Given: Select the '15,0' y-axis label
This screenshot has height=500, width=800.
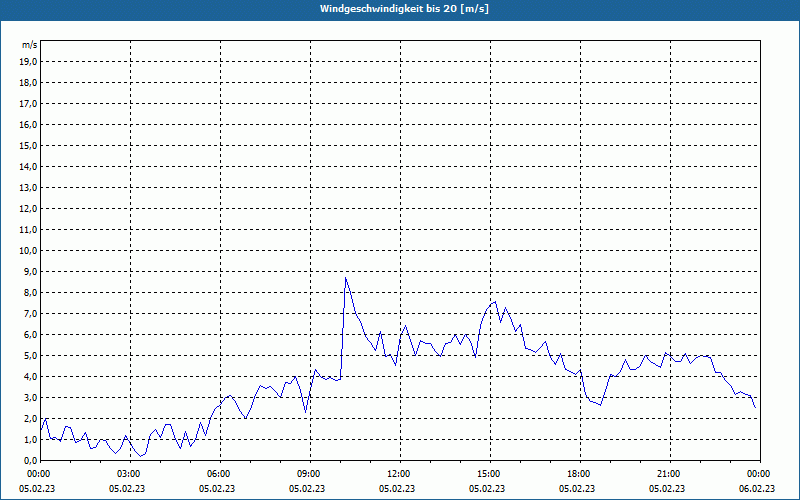Looking at the screenshot, I should [x=28, y=145].
